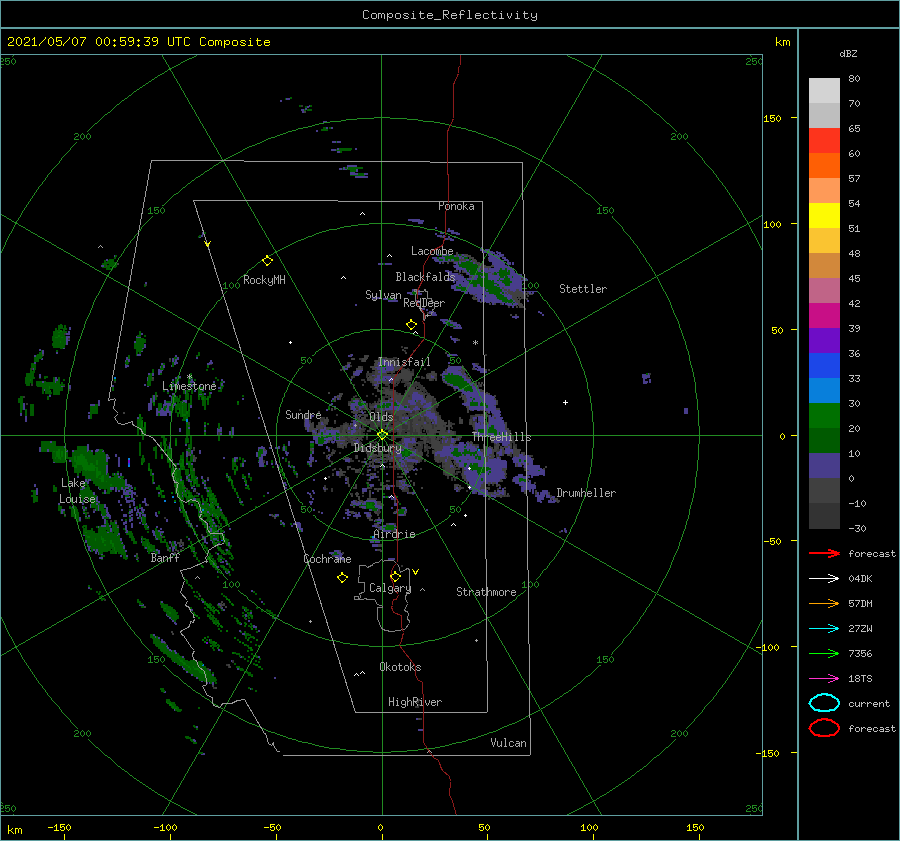Click the white 04DK arrow icon
The height and width of the screenshot is (841, 900).
point(824,579)
